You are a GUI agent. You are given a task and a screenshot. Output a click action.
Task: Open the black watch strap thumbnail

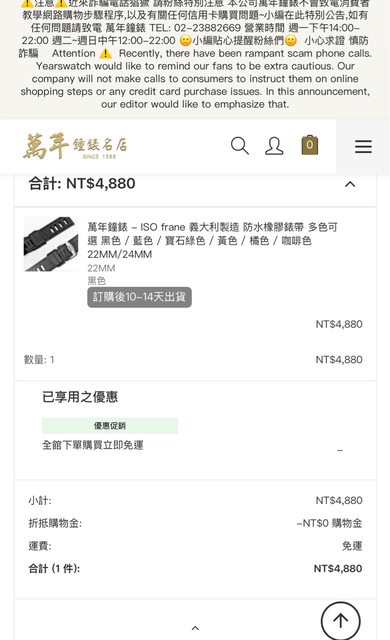51,244
